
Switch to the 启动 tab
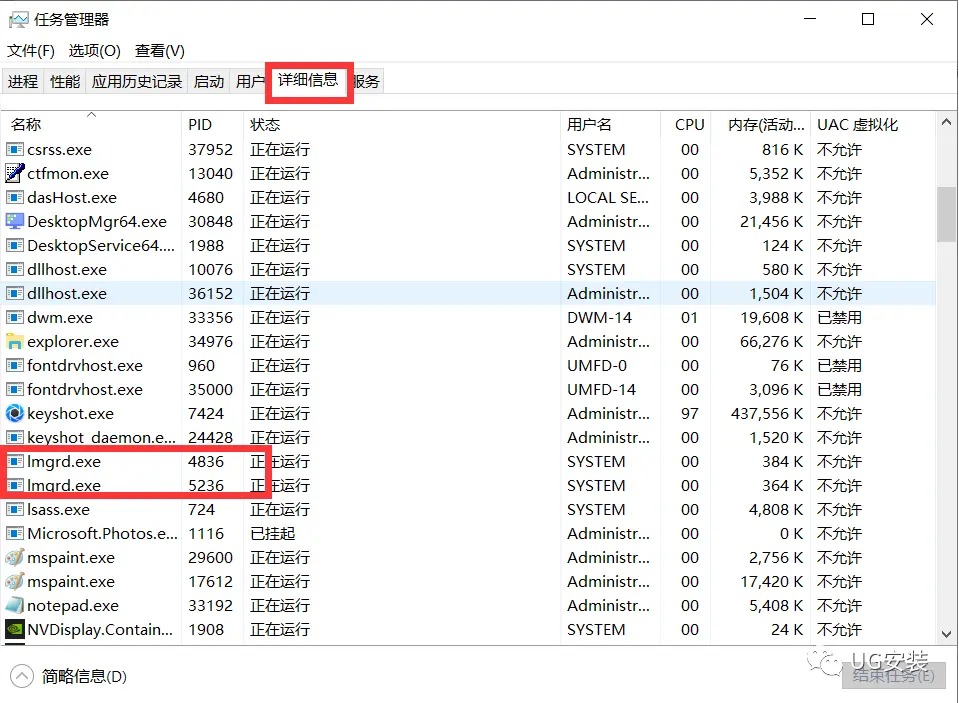pos(209,81)
